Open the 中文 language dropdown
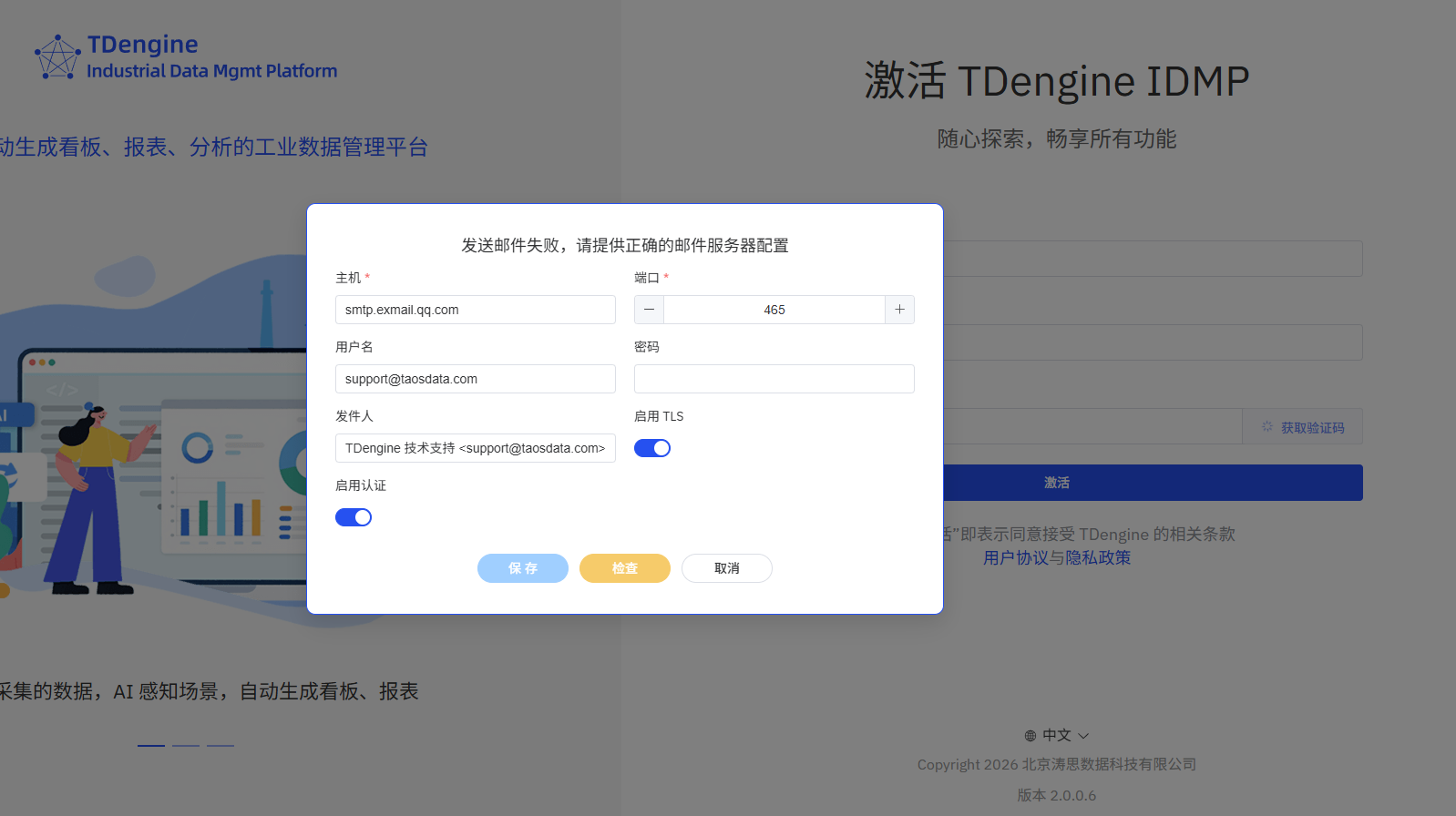 tap(1057, 736)
